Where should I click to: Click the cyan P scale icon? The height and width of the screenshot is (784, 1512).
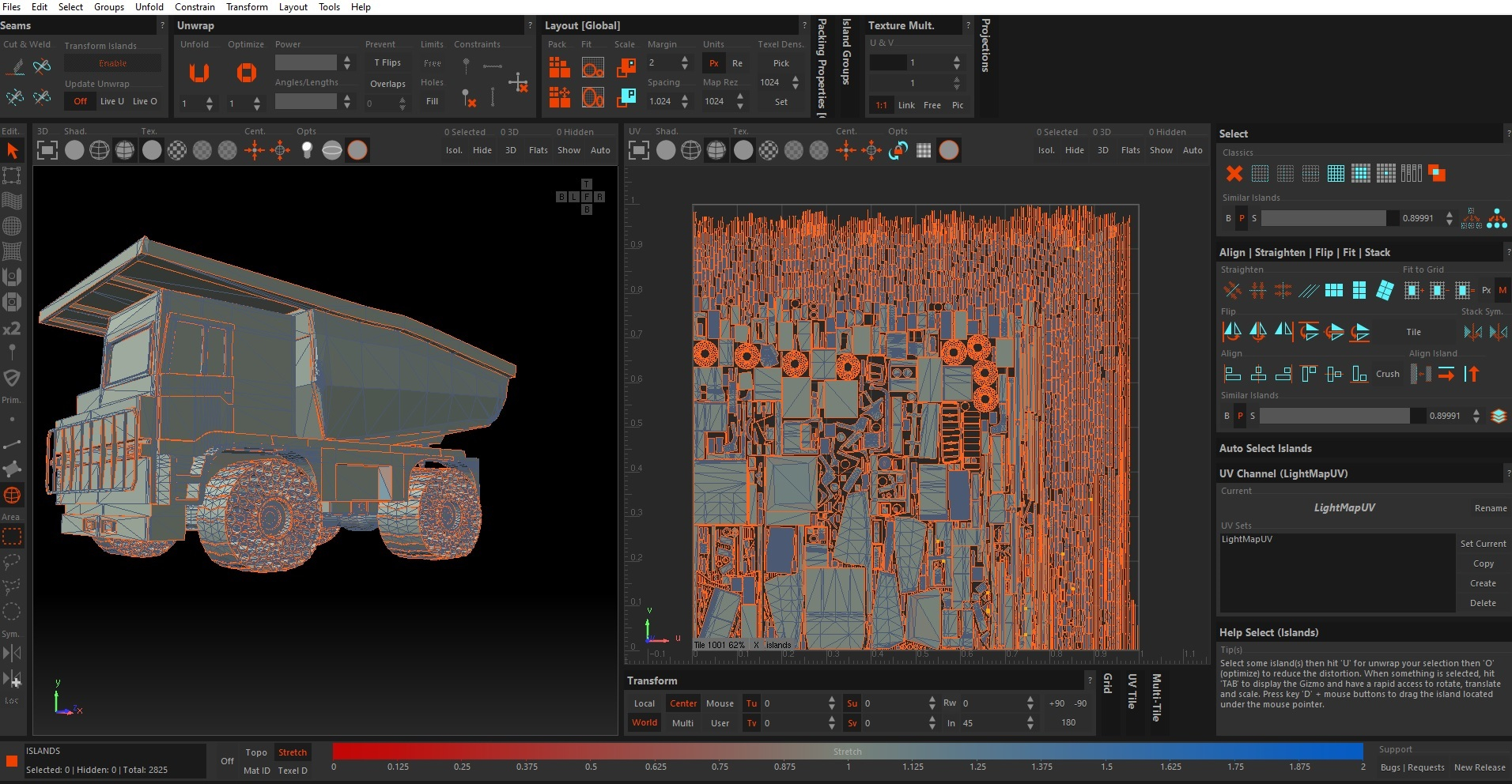coord(626,97)
